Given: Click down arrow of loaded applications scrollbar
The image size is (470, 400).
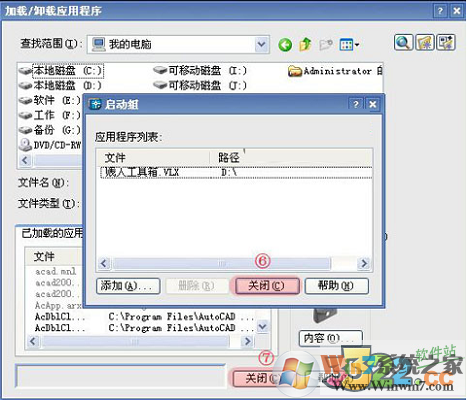Looking at the screenshot, I should point(263,326).
